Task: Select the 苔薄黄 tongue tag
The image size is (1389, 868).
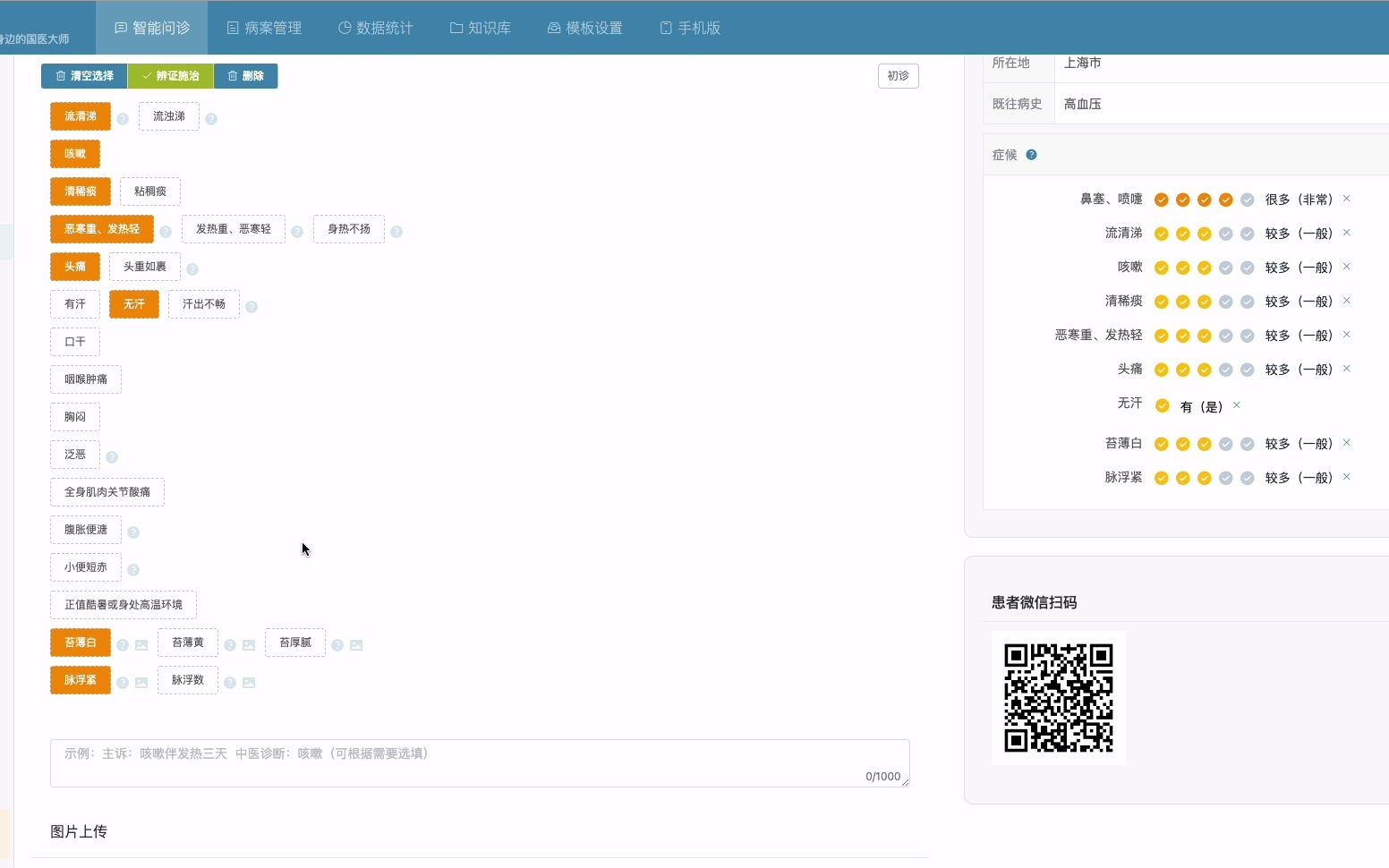Action: (188, 642)
